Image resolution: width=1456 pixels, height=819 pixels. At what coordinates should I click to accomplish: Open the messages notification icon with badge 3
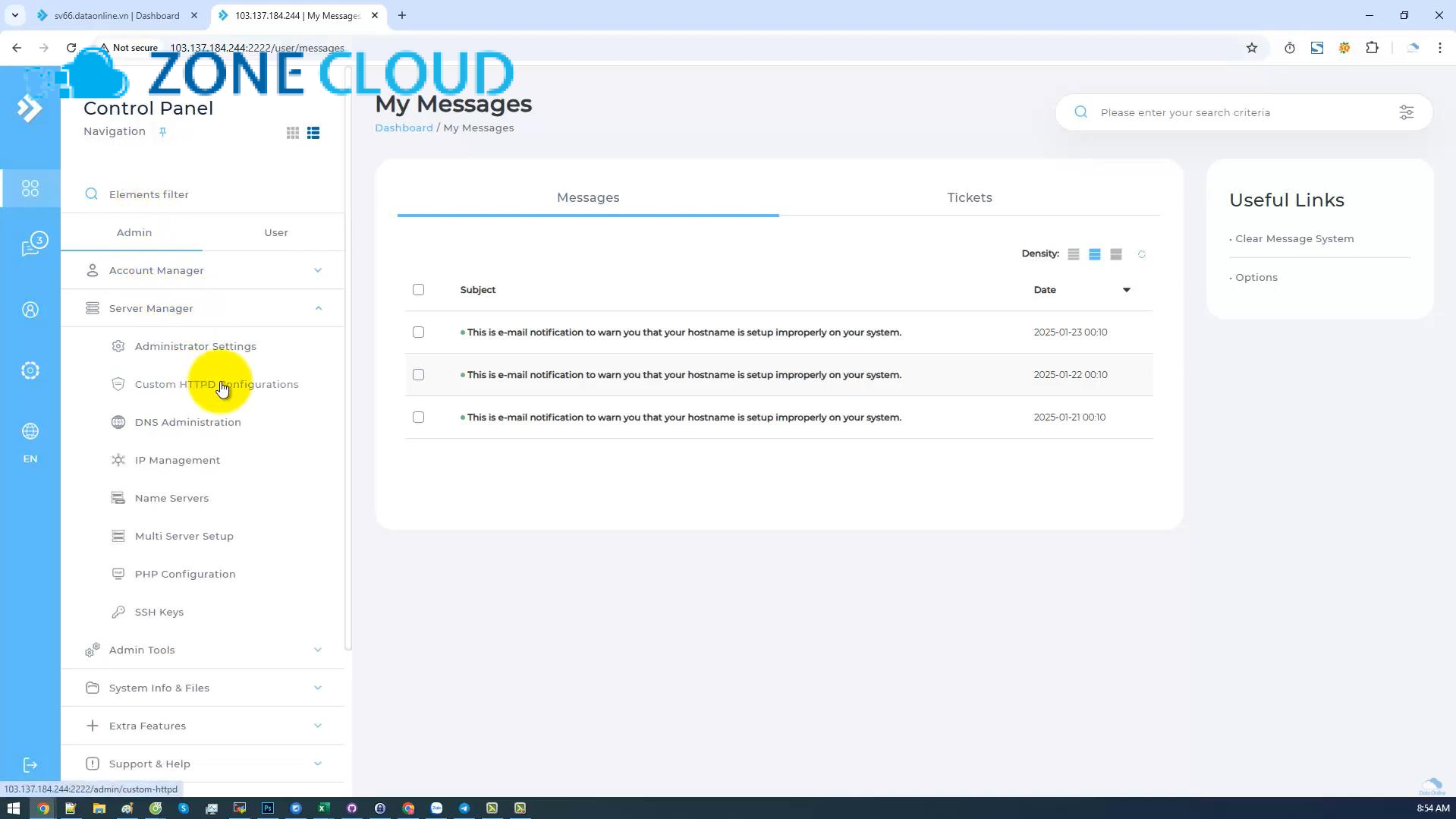pos(30,244)
